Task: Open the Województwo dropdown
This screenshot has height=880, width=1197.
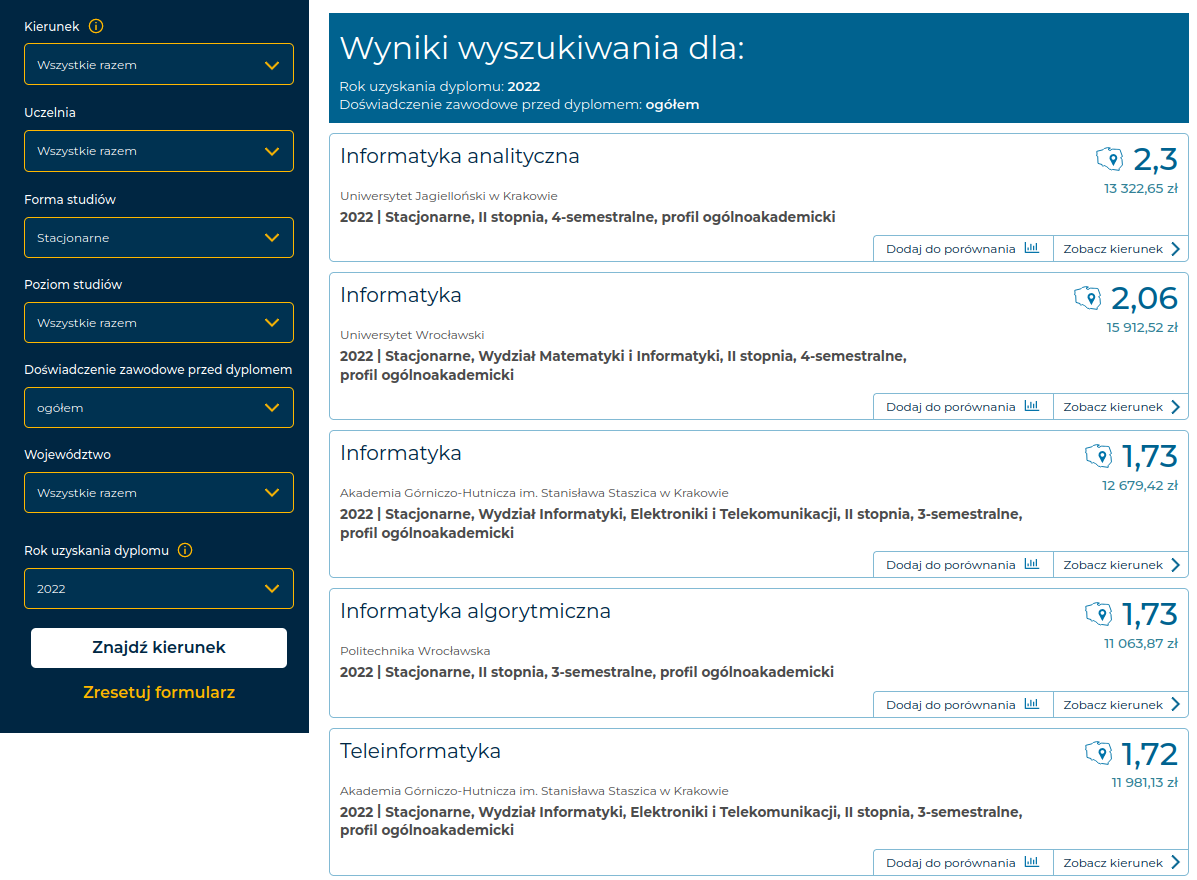Action: [x=159, y=493]
